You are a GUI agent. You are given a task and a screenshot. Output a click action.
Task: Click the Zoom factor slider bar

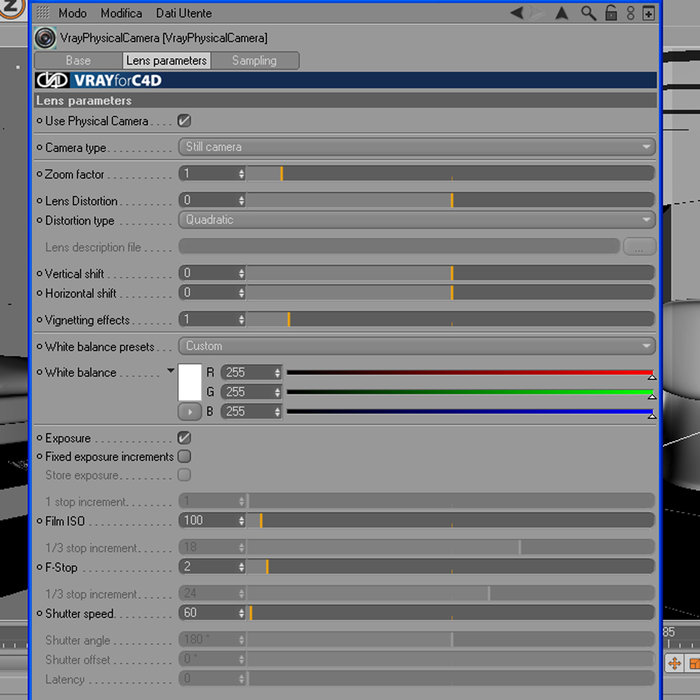450,174
